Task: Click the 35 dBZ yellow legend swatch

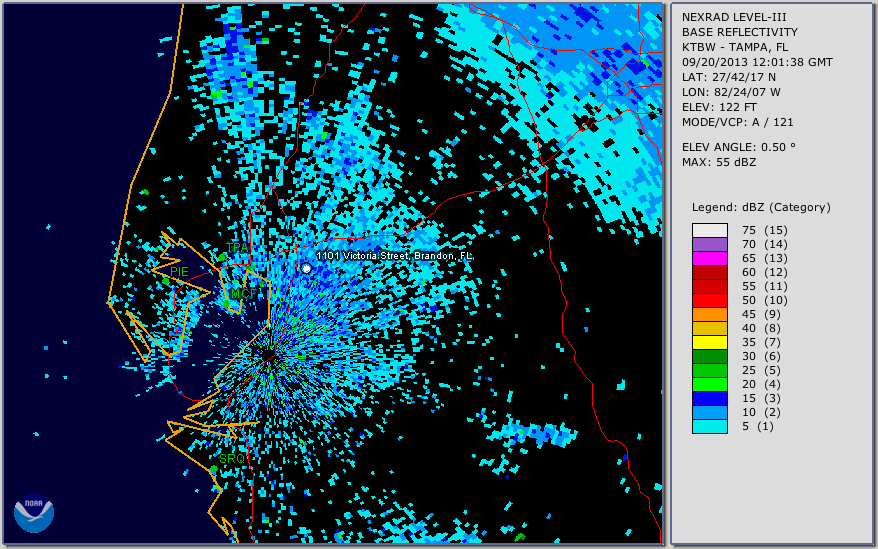Action: pos(709,342)
